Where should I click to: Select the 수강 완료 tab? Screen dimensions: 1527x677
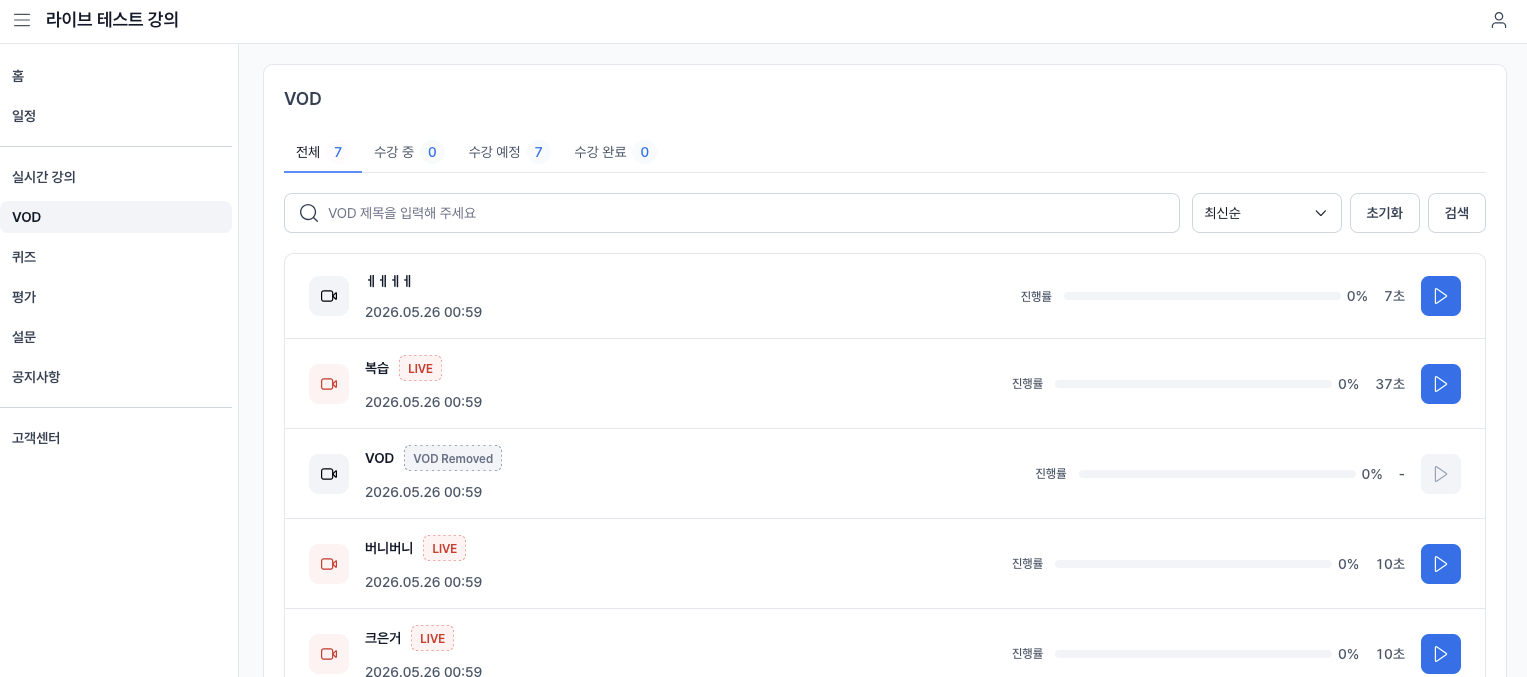(x=613, y=152)
